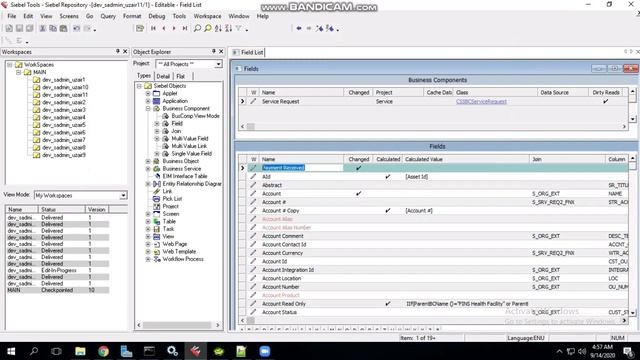Collapse the Business Component tree node
The height and width of the screenshot is (360, 640).
pyautogui.click(x=148, y=109)
